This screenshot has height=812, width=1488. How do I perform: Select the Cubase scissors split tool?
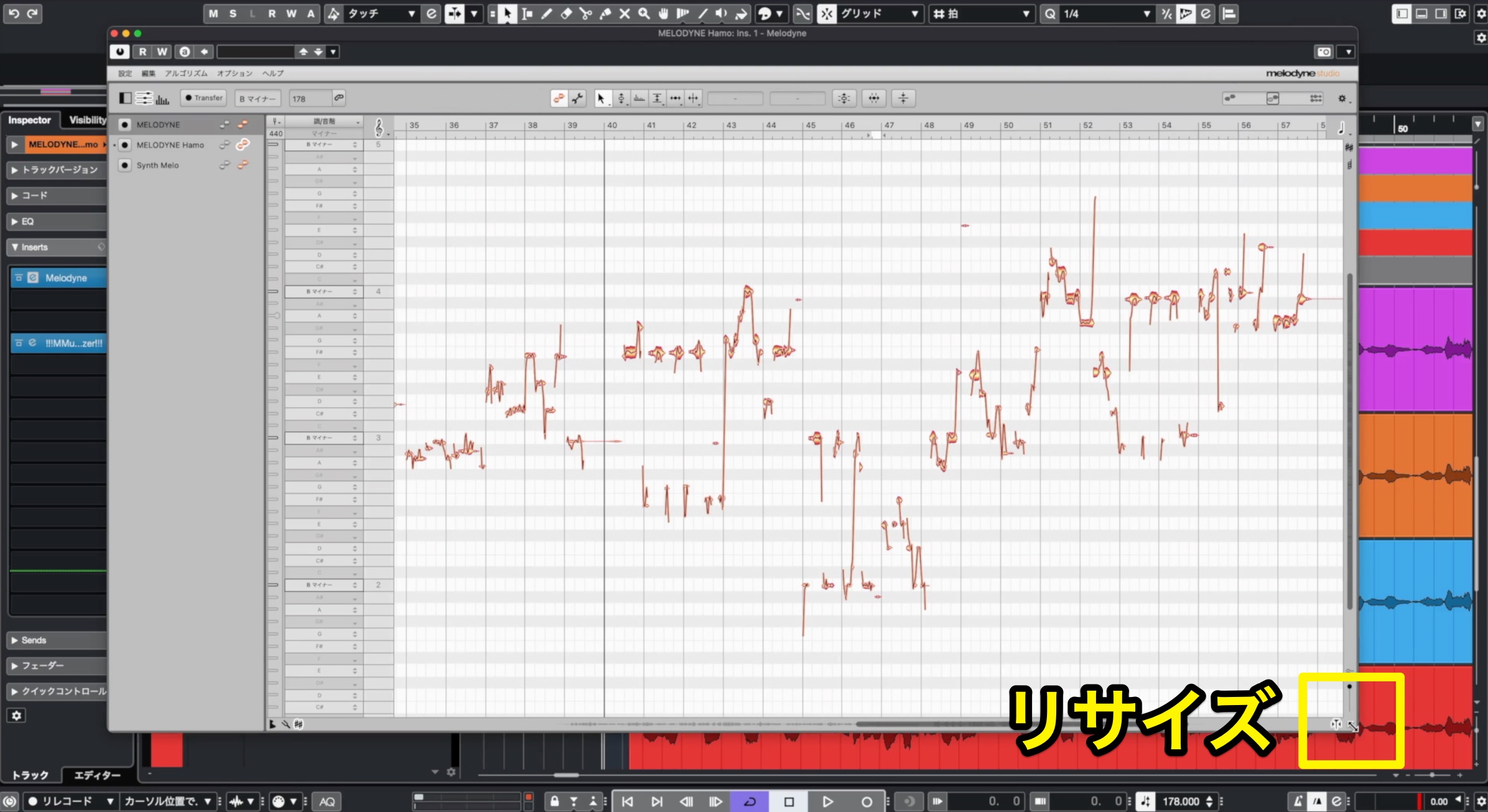click(585, 14)
